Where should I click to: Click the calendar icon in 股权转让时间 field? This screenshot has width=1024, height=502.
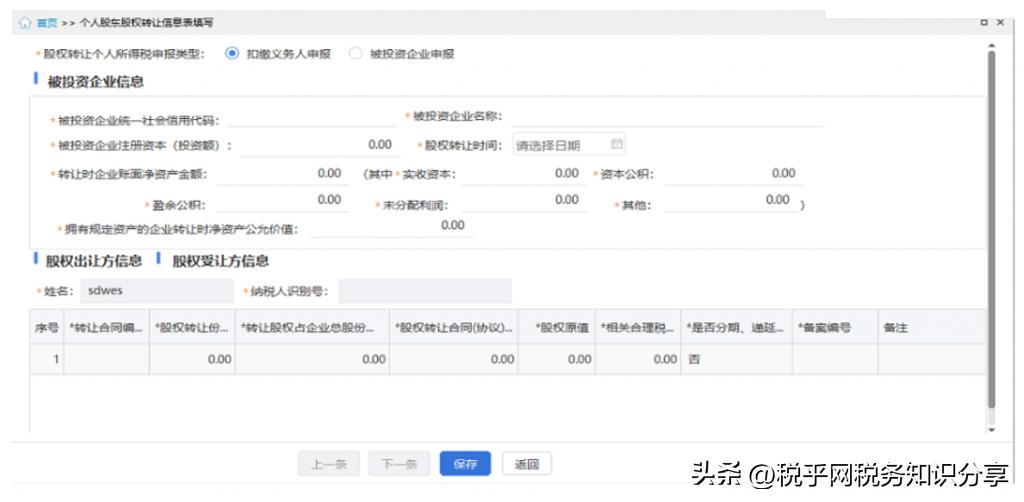[x=616, y=144]
